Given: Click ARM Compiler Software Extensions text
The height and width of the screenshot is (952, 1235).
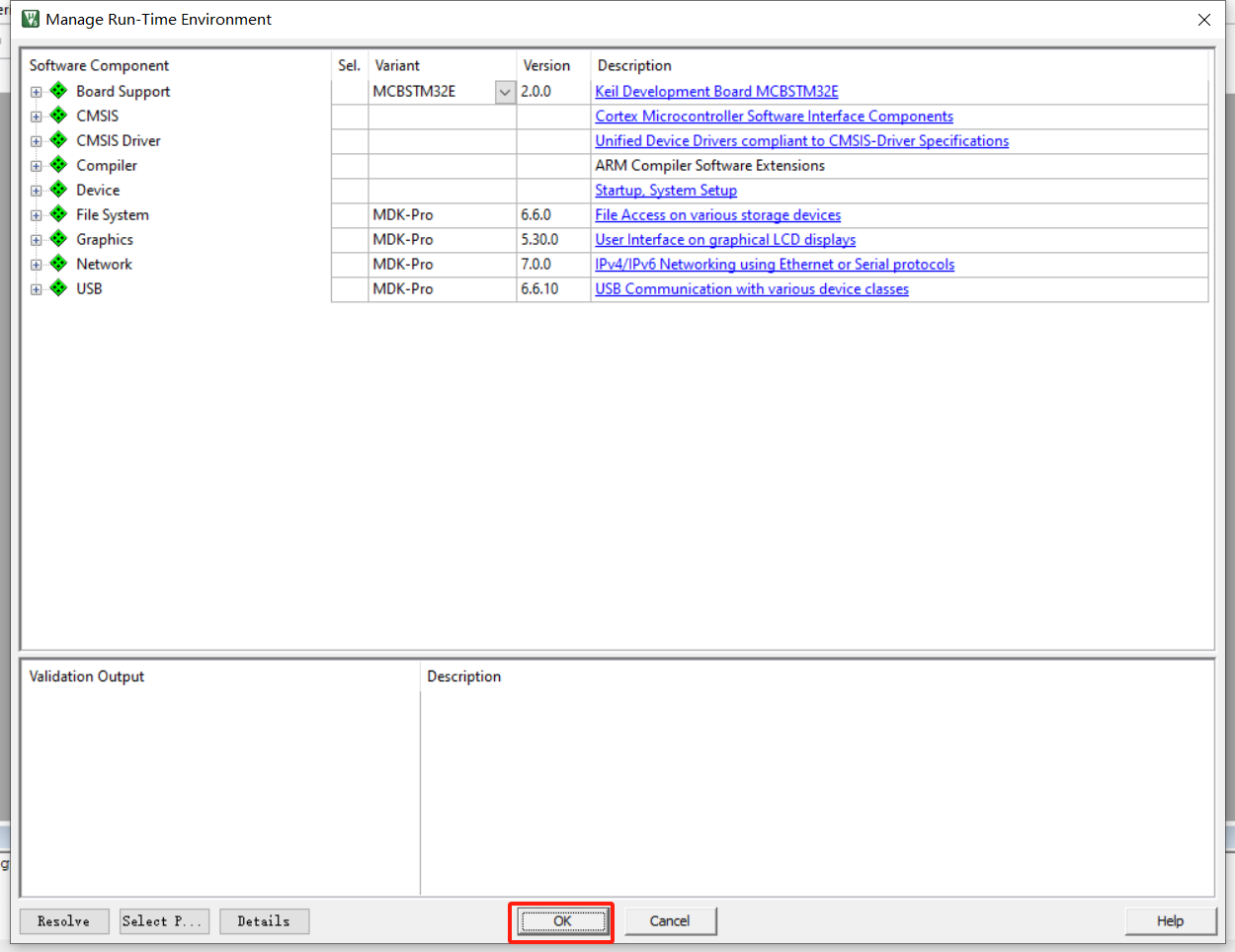Looking at the screenshot, I should point(709,165).
